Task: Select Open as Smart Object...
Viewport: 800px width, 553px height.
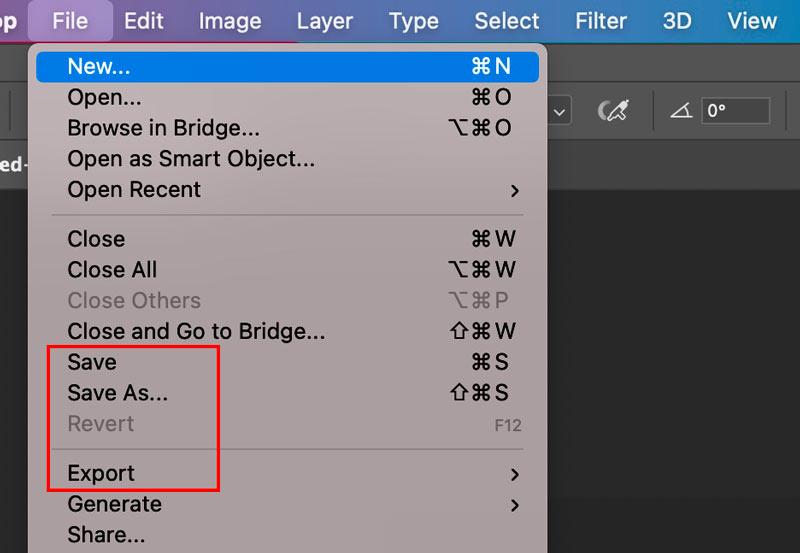Action: pyautogui.click(x=191, y=159)
